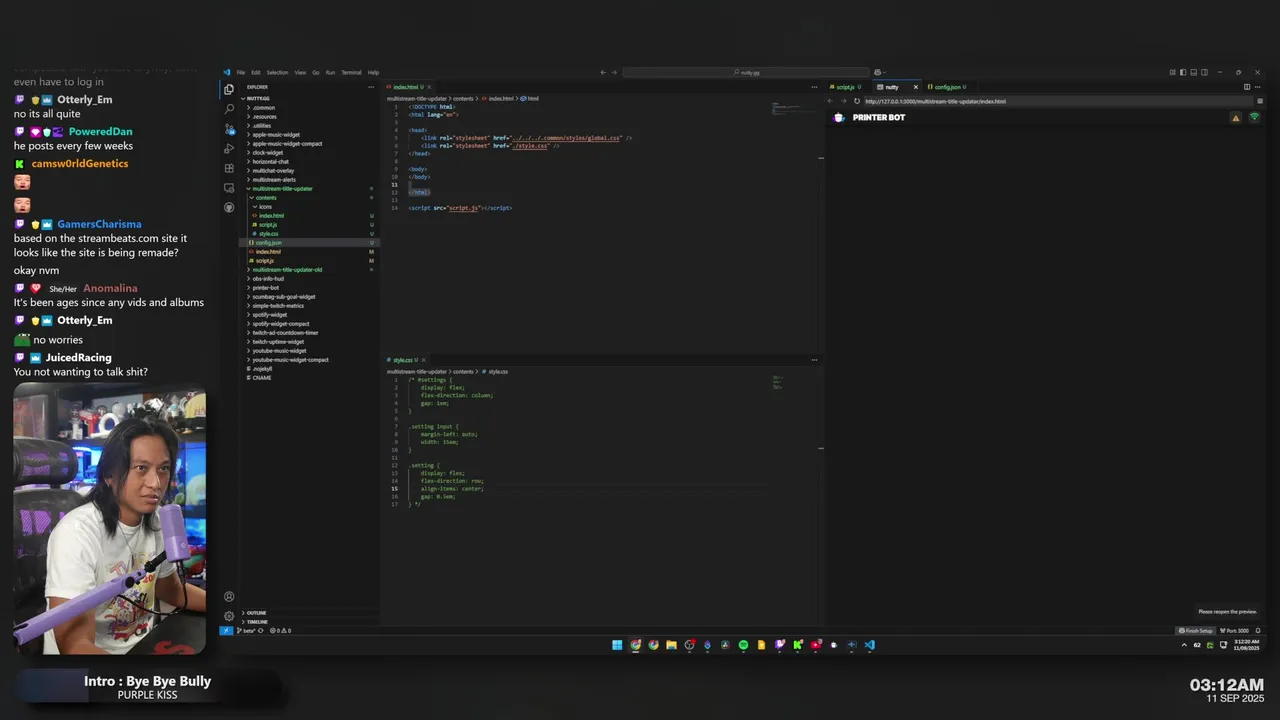Click the warning triangle icon in the preview
1280x720 pixels.
(x=1236, y=118)
